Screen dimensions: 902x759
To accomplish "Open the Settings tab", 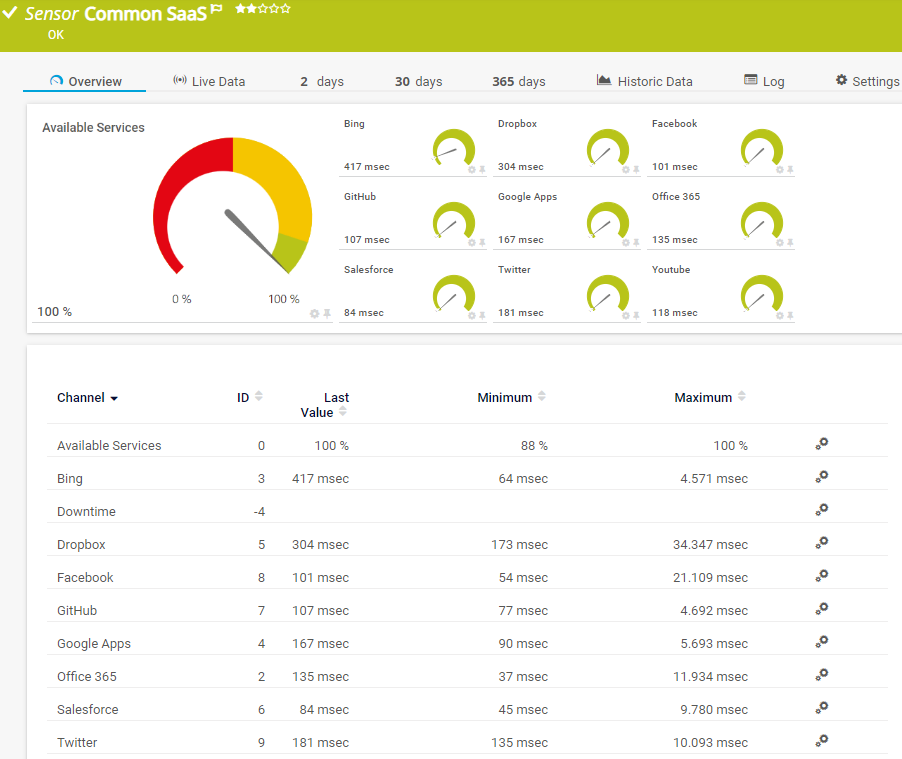I will pos(867,81).
